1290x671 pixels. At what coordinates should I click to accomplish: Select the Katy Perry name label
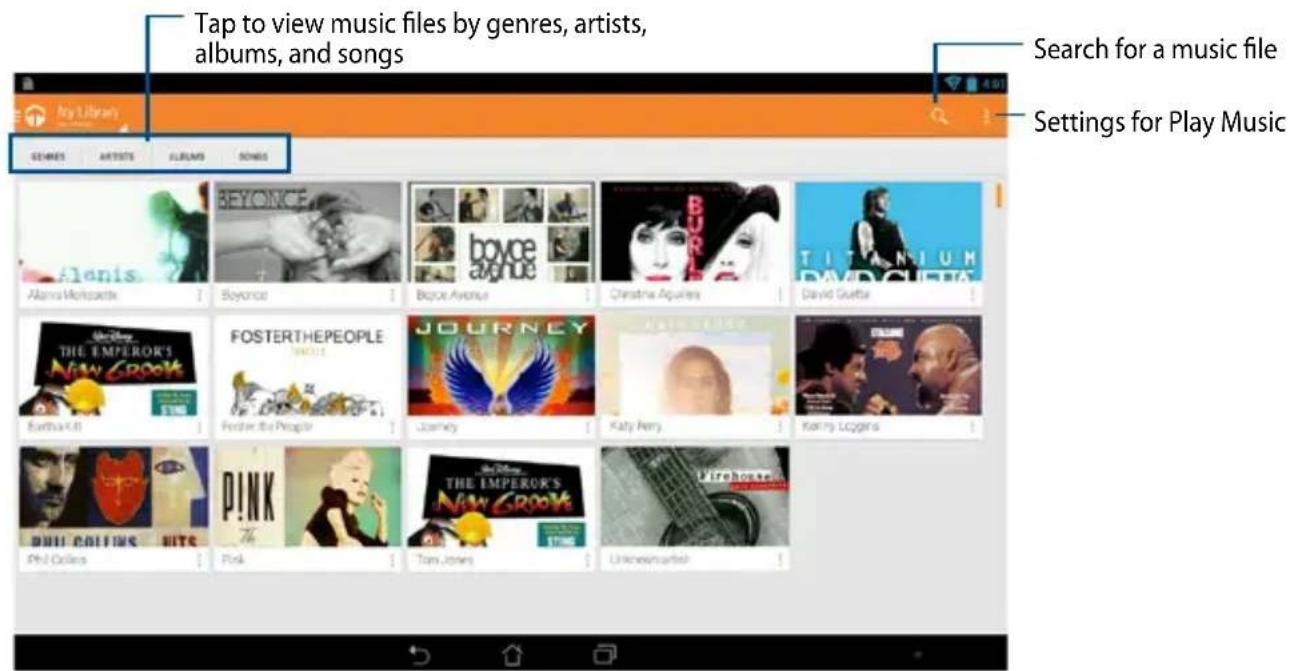tap(635, 427)
